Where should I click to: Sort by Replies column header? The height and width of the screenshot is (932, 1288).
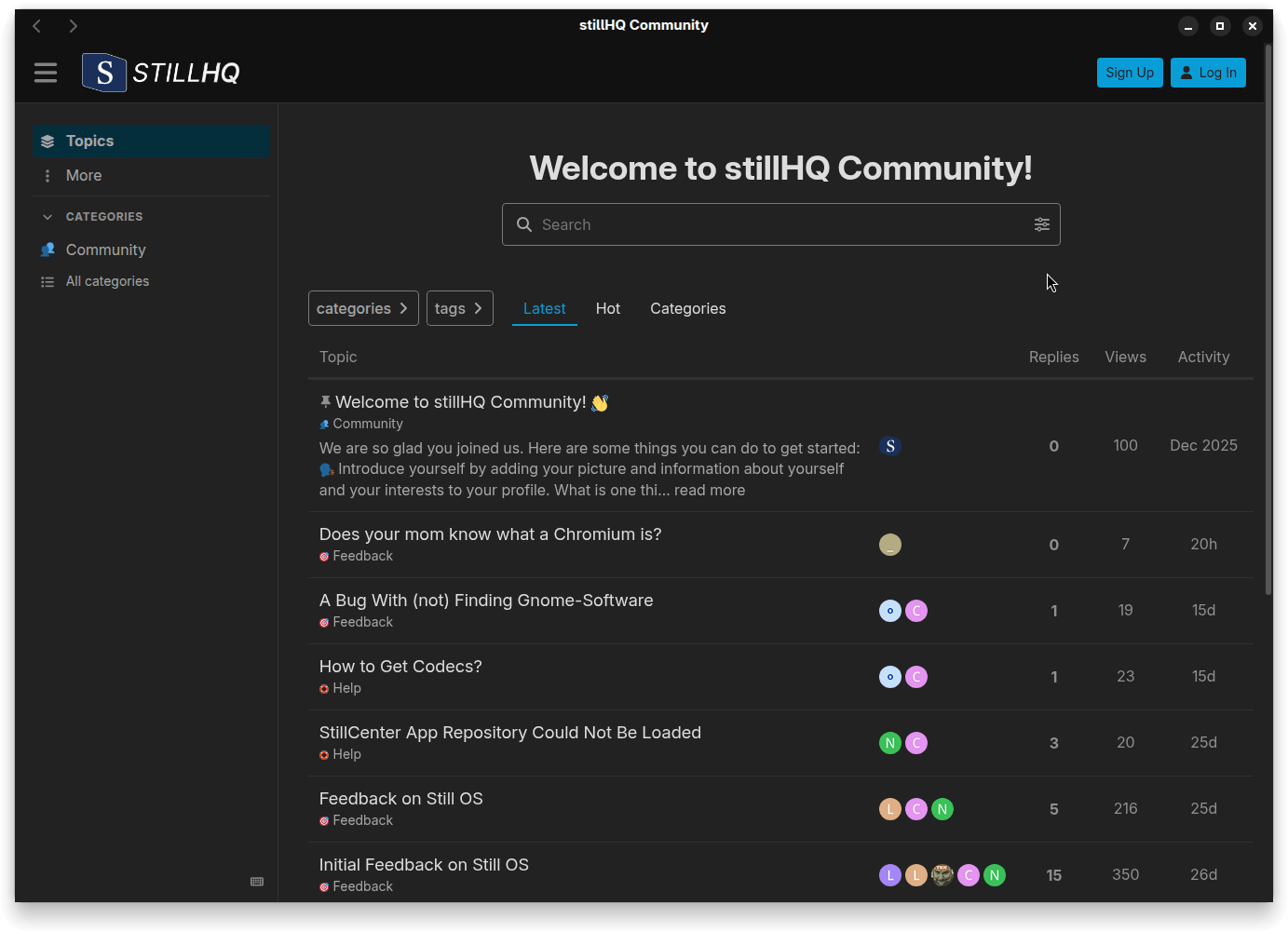point(1054,357)
